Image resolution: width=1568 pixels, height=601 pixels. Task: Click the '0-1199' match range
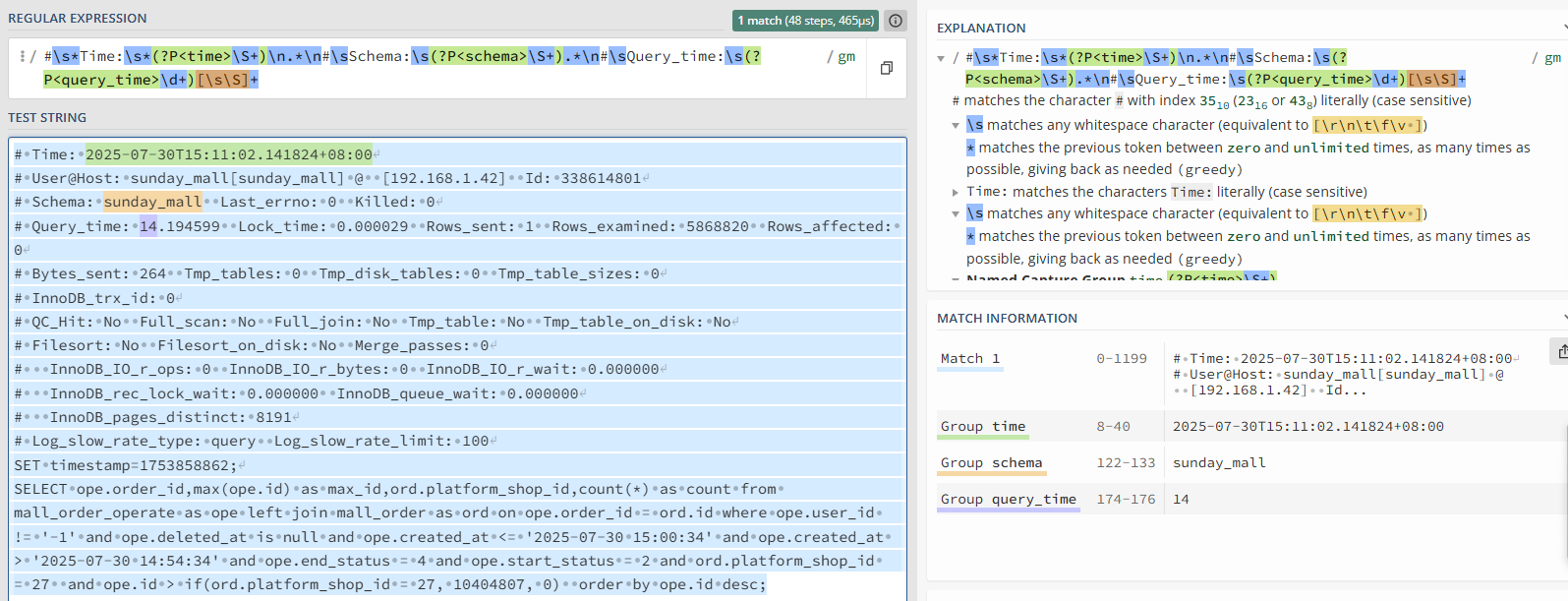click(1122, 359)
